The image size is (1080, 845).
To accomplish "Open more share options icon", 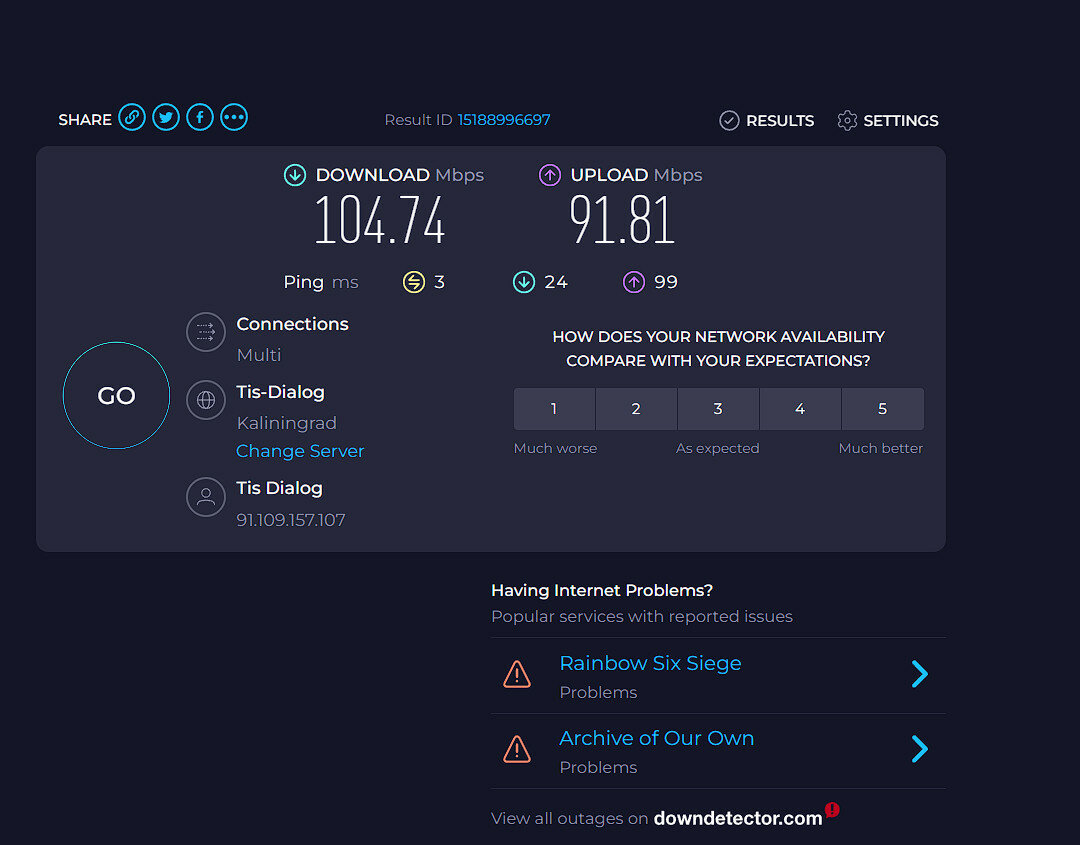I will 234,118.
